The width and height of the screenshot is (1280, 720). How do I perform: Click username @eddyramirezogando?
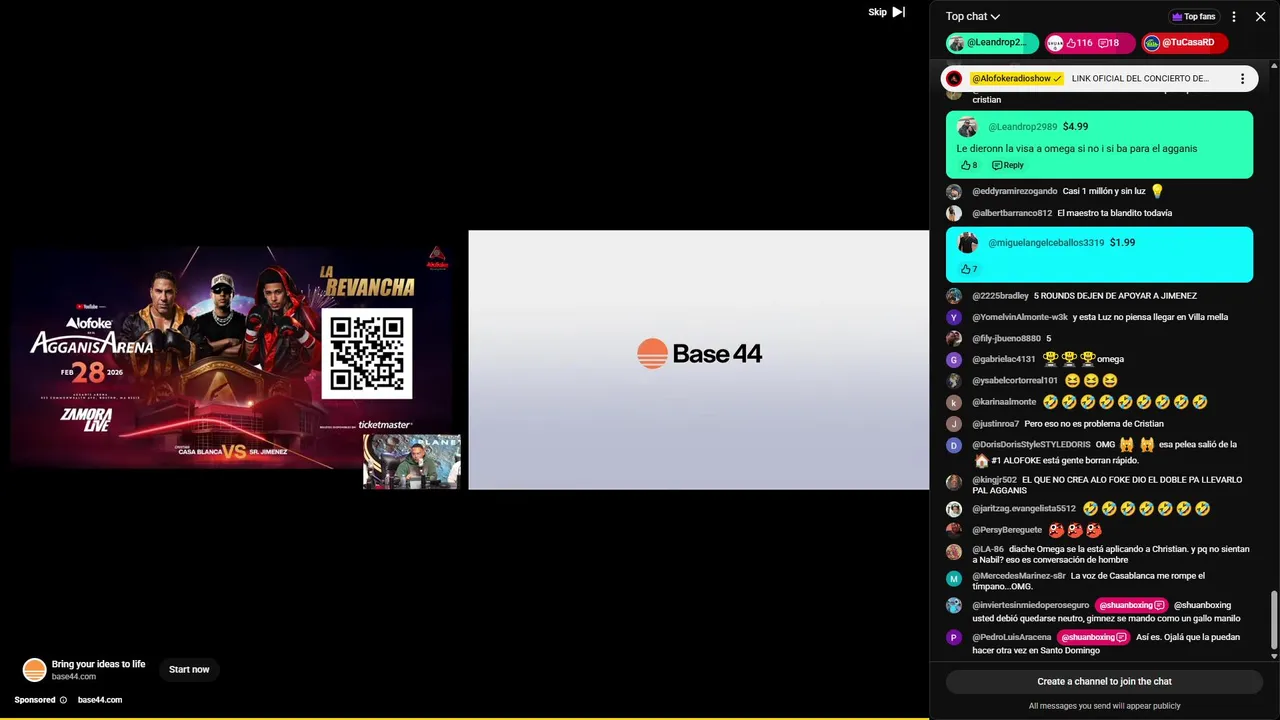tap(1015, 191)
